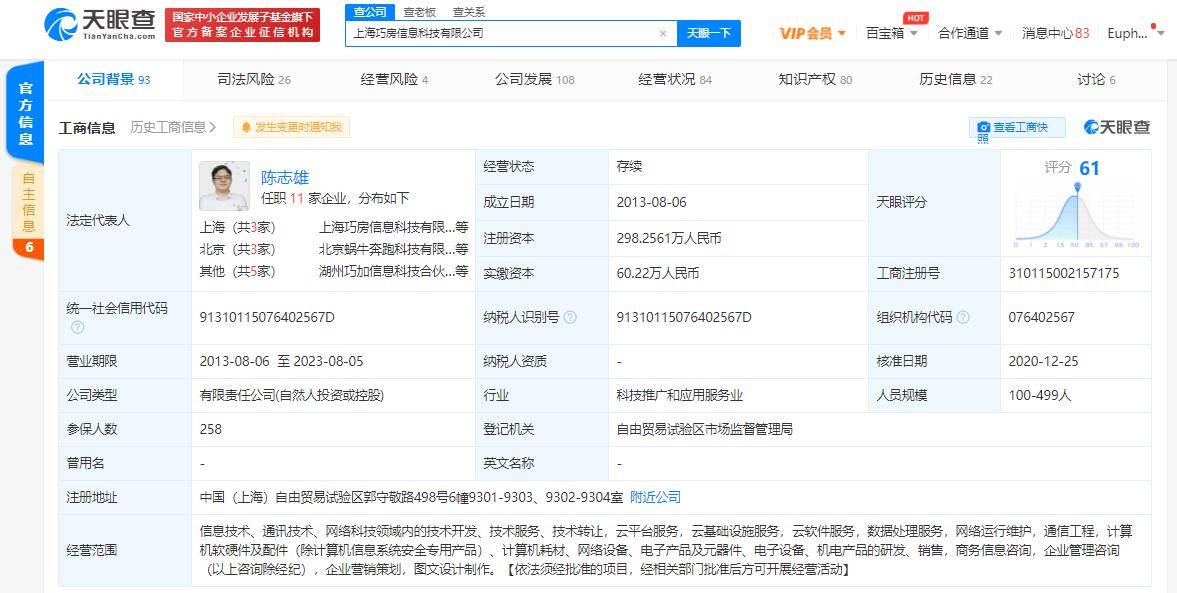Click approval date 2020-12-25
Screen dimensions: 1177x593
[1043, 362]
